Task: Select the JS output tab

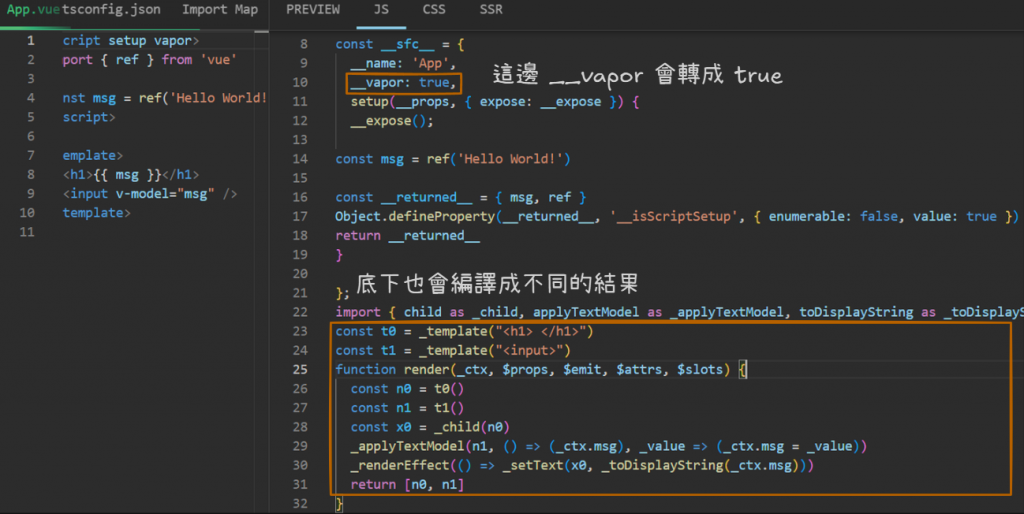Action: [x=381, y=10]
